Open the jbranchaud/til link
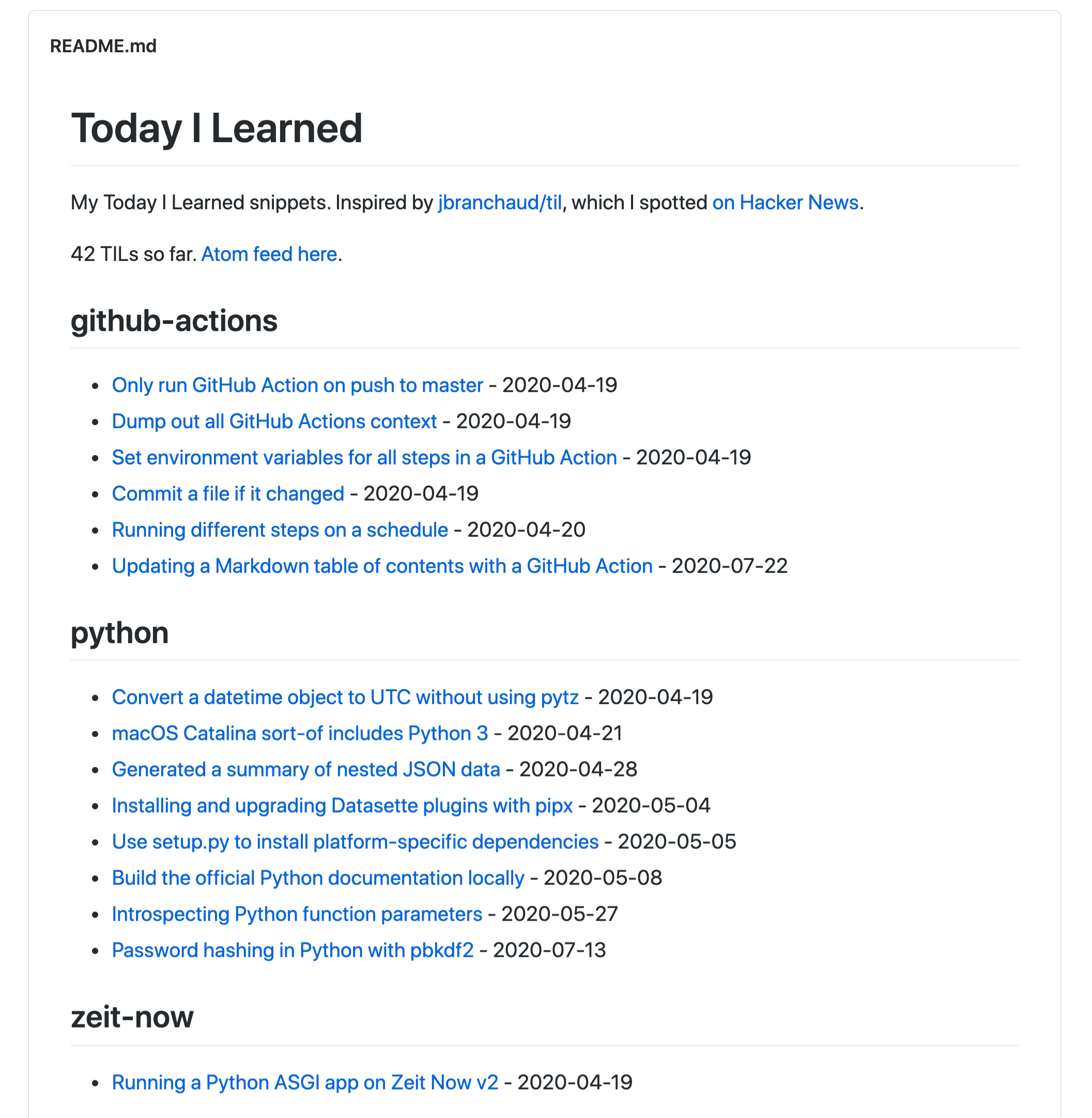Viewport: 1092px width, 1118px height. tap(500, 203)
